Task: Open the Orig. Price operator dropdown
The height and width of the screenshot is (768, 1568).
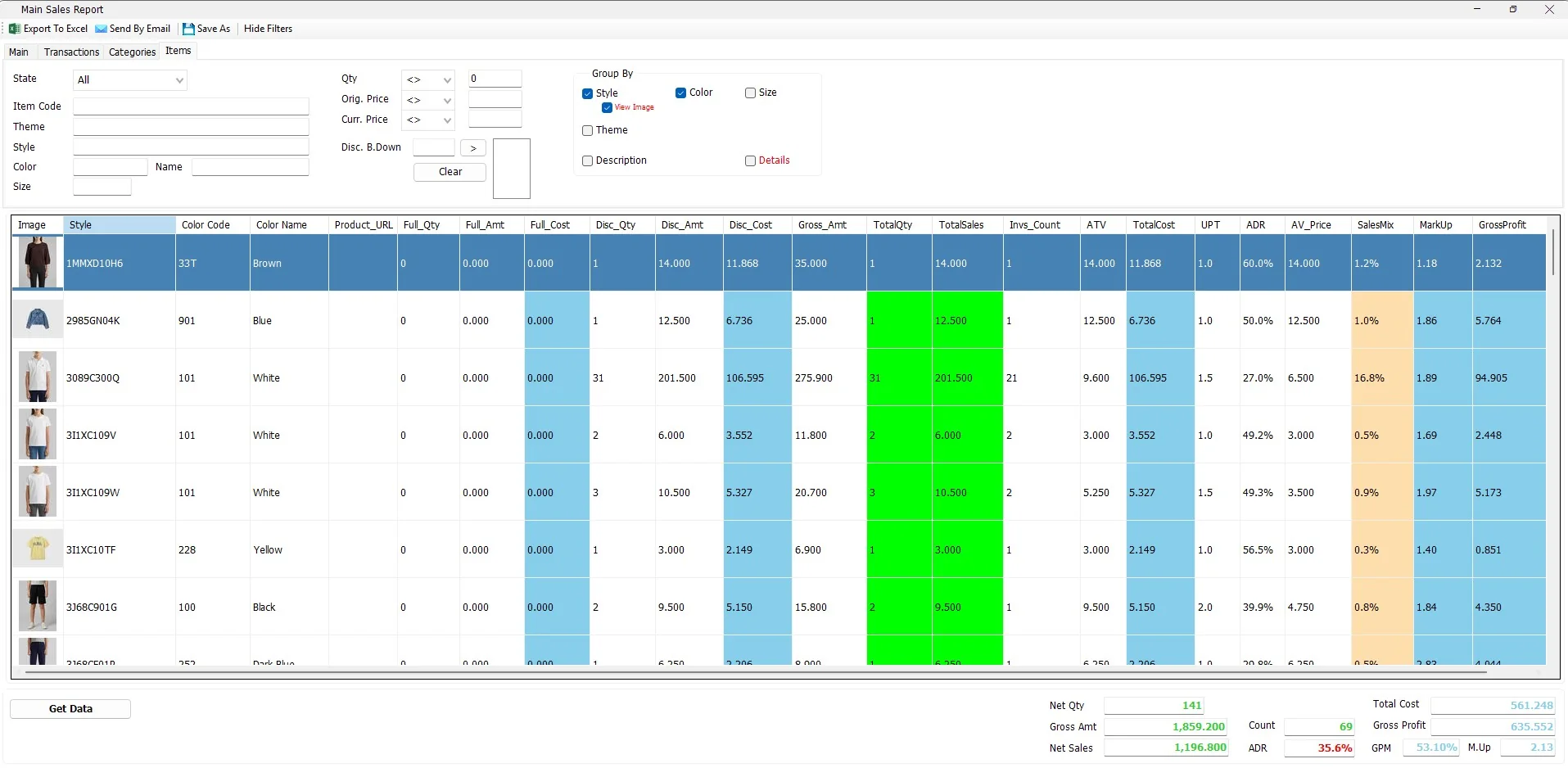Action: click(x=428, y=100)
